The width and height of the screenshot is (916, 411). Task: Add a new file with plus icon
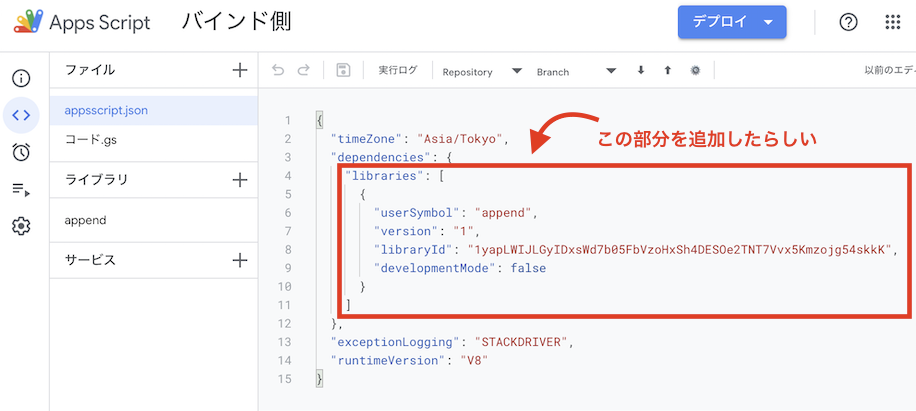240,70
